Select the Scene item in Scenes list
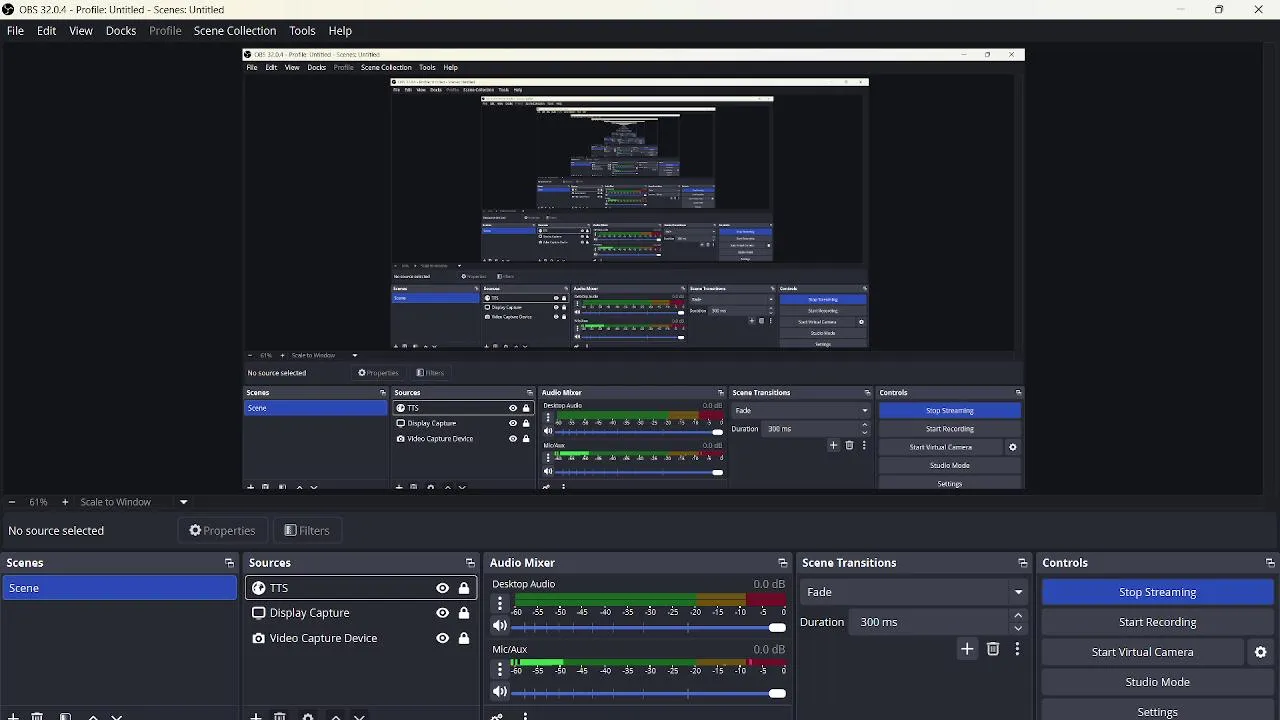Image resolution: width=1280 pixels, height=720 pixels. (119, 588)
